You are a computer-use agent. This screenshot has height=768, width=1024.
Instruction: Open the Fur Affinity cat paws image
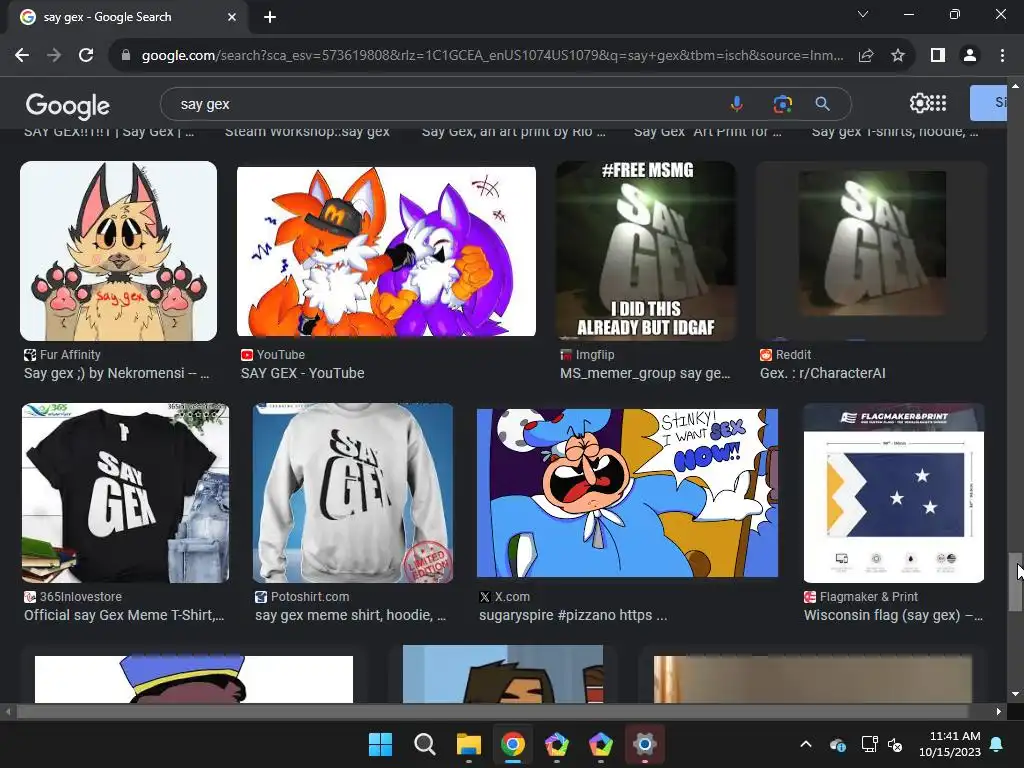tap(118, 251)
